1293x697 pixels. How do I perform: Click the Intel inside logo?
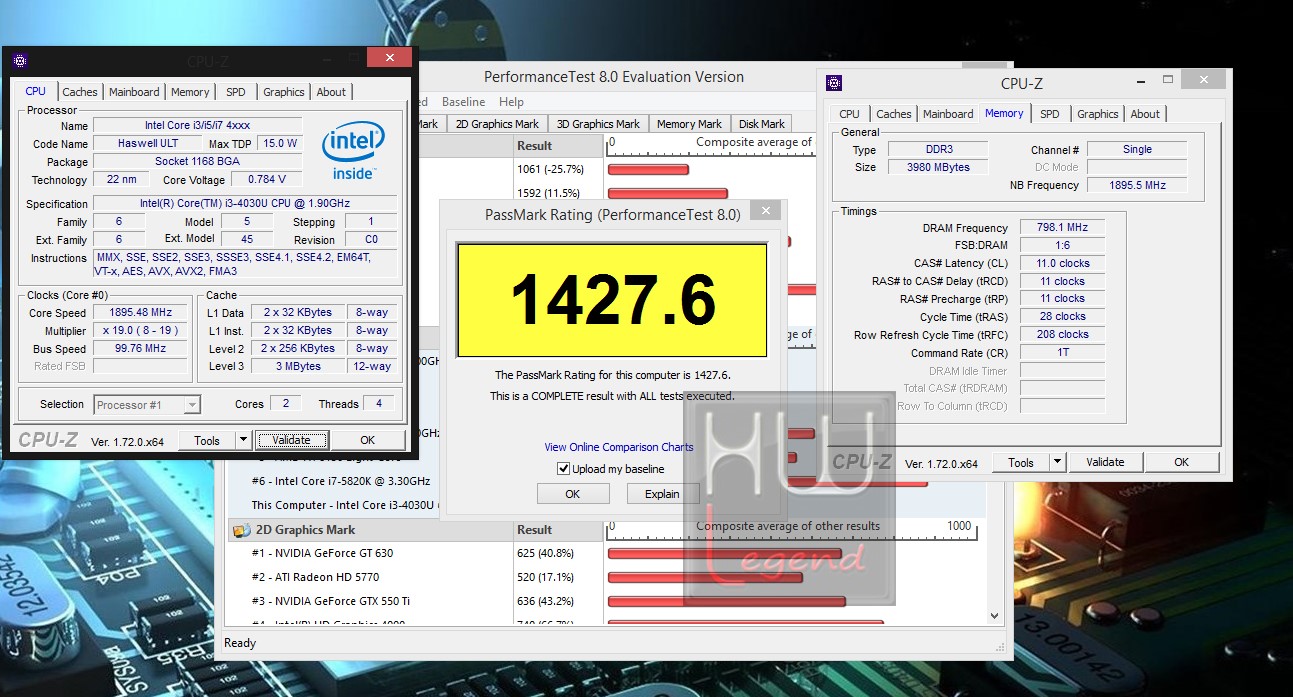coord(353,153)
